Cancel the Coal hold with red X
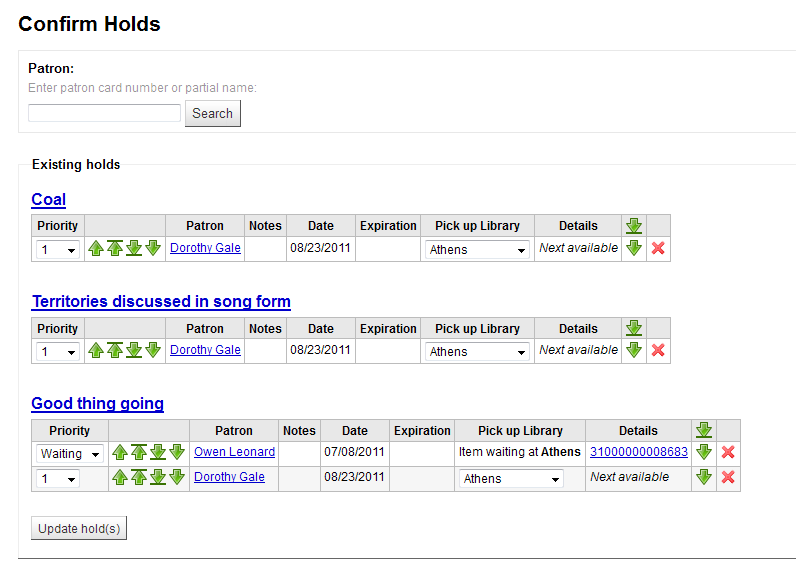 point(658,248)
